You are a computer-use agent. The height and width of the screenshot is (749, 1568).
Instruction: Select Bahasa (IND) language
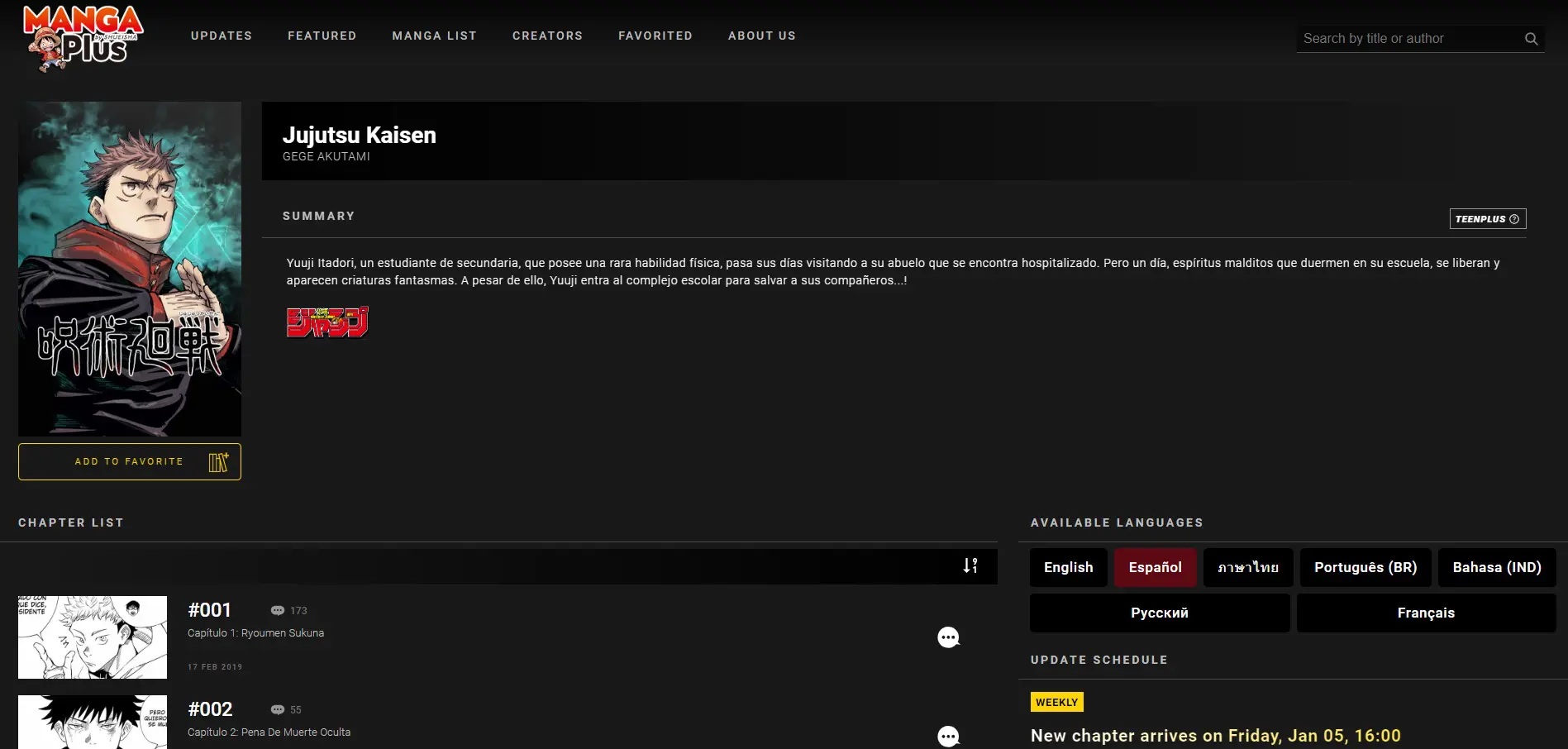[1497, 567]
